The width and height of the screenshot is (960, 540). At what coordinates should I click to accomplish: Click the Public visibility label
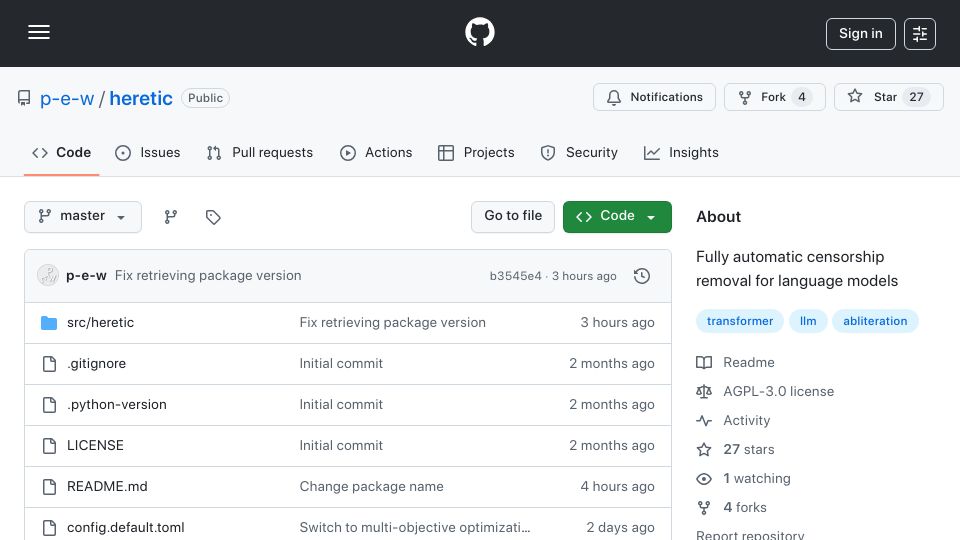pos(205,98)
